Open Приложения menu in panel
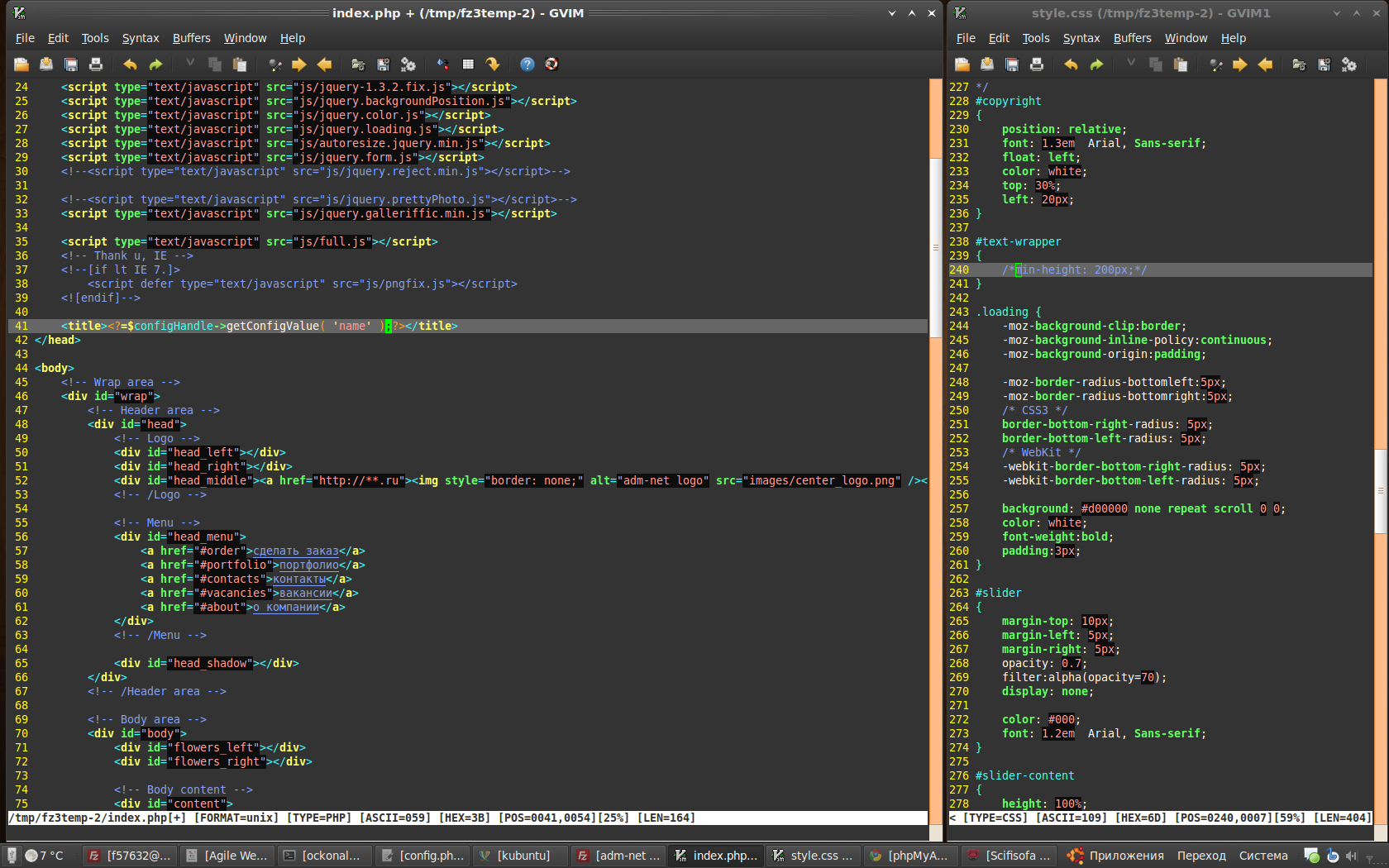This screenshot has height=868, width=1389. tap(1116, 856)
